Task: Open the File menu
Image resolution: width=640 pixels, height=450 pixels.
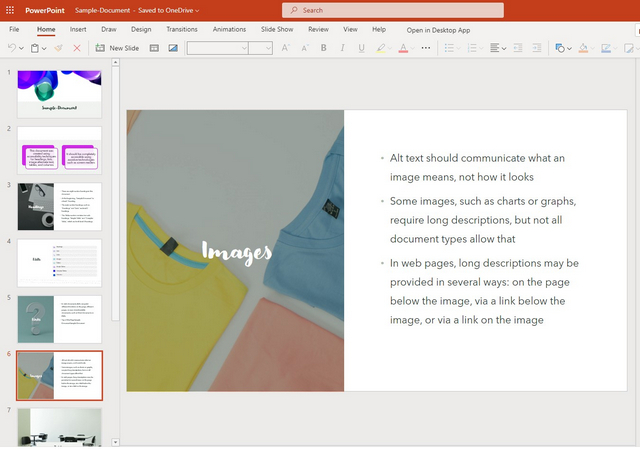Action: [x=14, y=29]
